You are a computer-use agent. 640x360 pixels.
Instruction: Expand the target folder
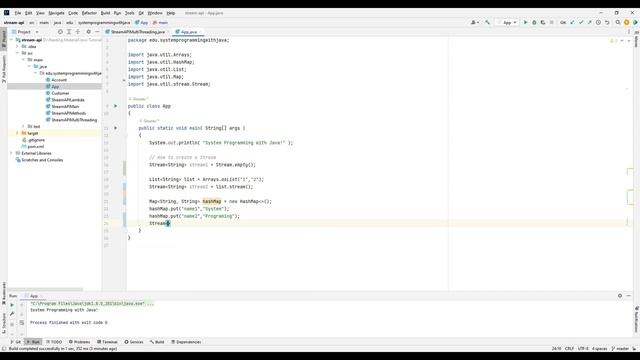pyautogui.click(x=18, y=133)
